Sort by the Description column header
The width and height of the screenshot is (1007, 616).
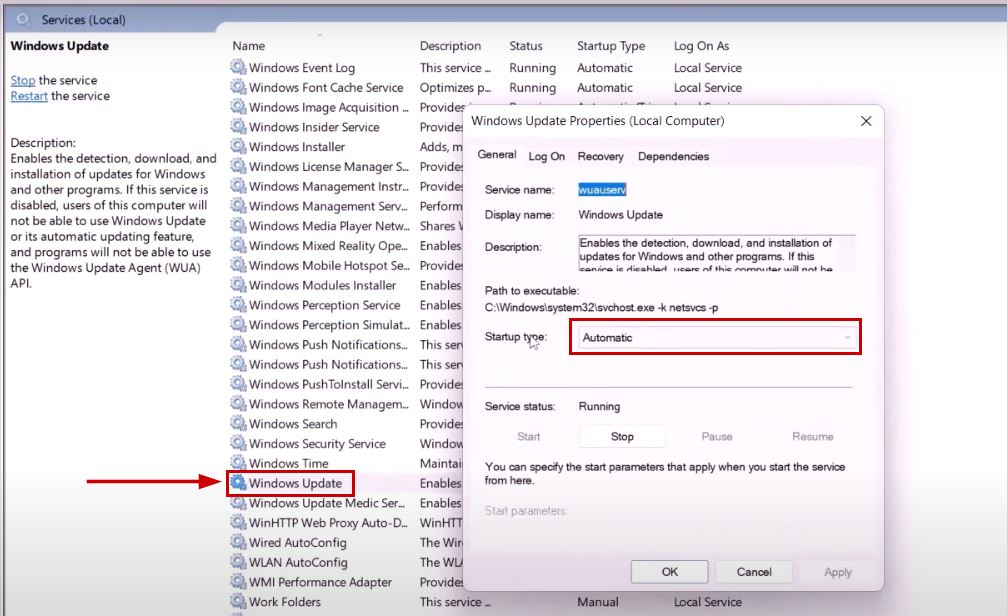click(450, 46)
